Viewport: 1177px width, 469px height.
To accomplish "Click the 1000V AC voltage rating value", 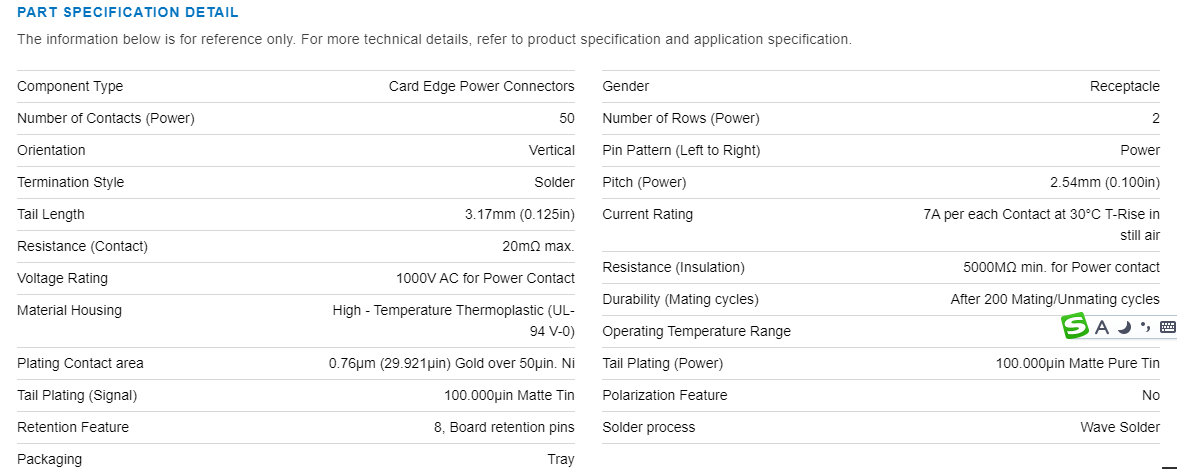I will pos(485,278).
